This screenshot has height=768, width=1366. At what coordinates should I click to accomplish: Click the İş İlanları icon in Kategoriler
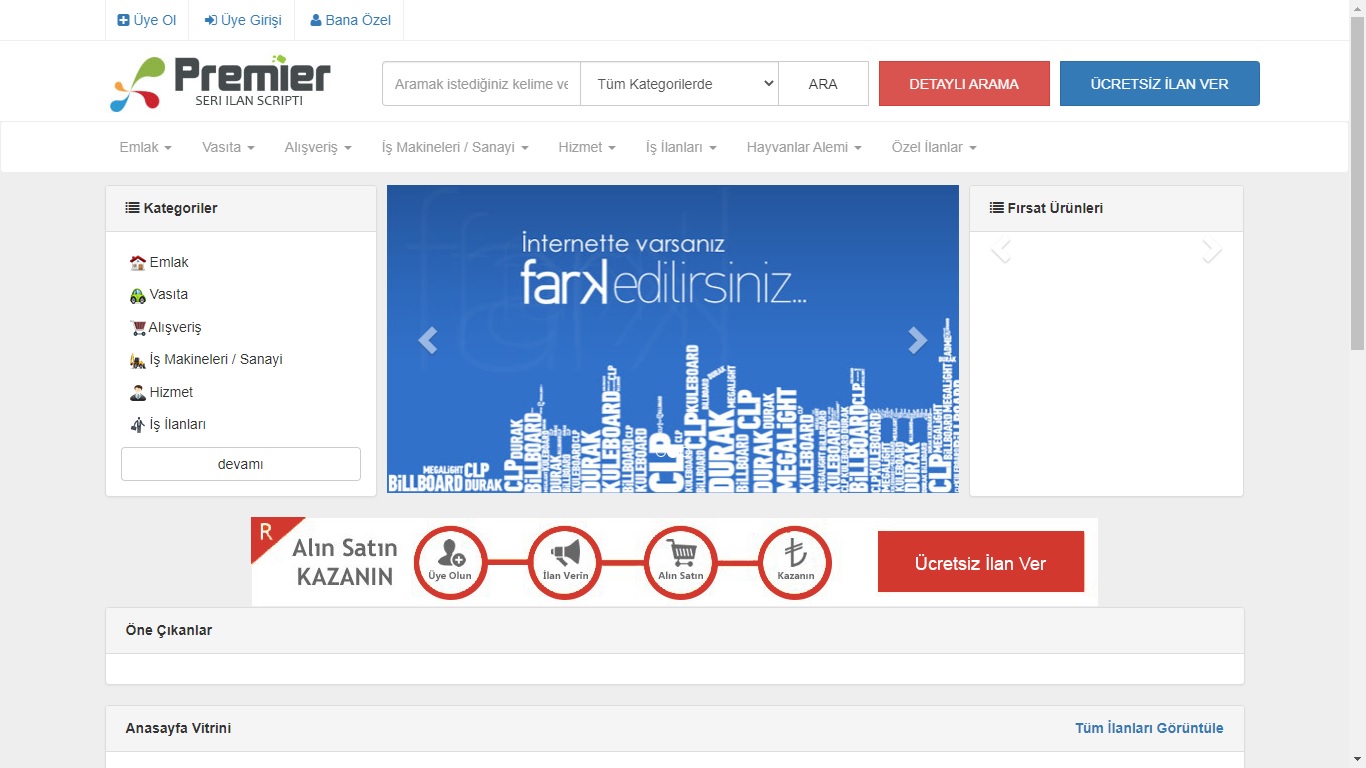[x=138, y=423]
